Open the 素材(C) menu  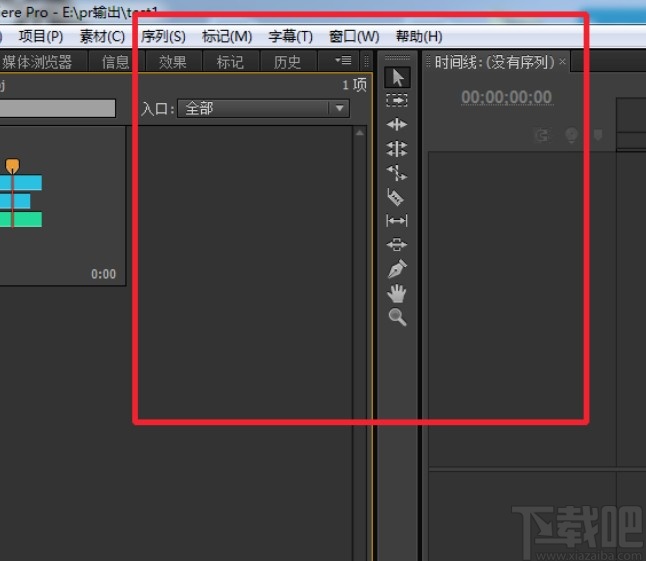point(102,37)
